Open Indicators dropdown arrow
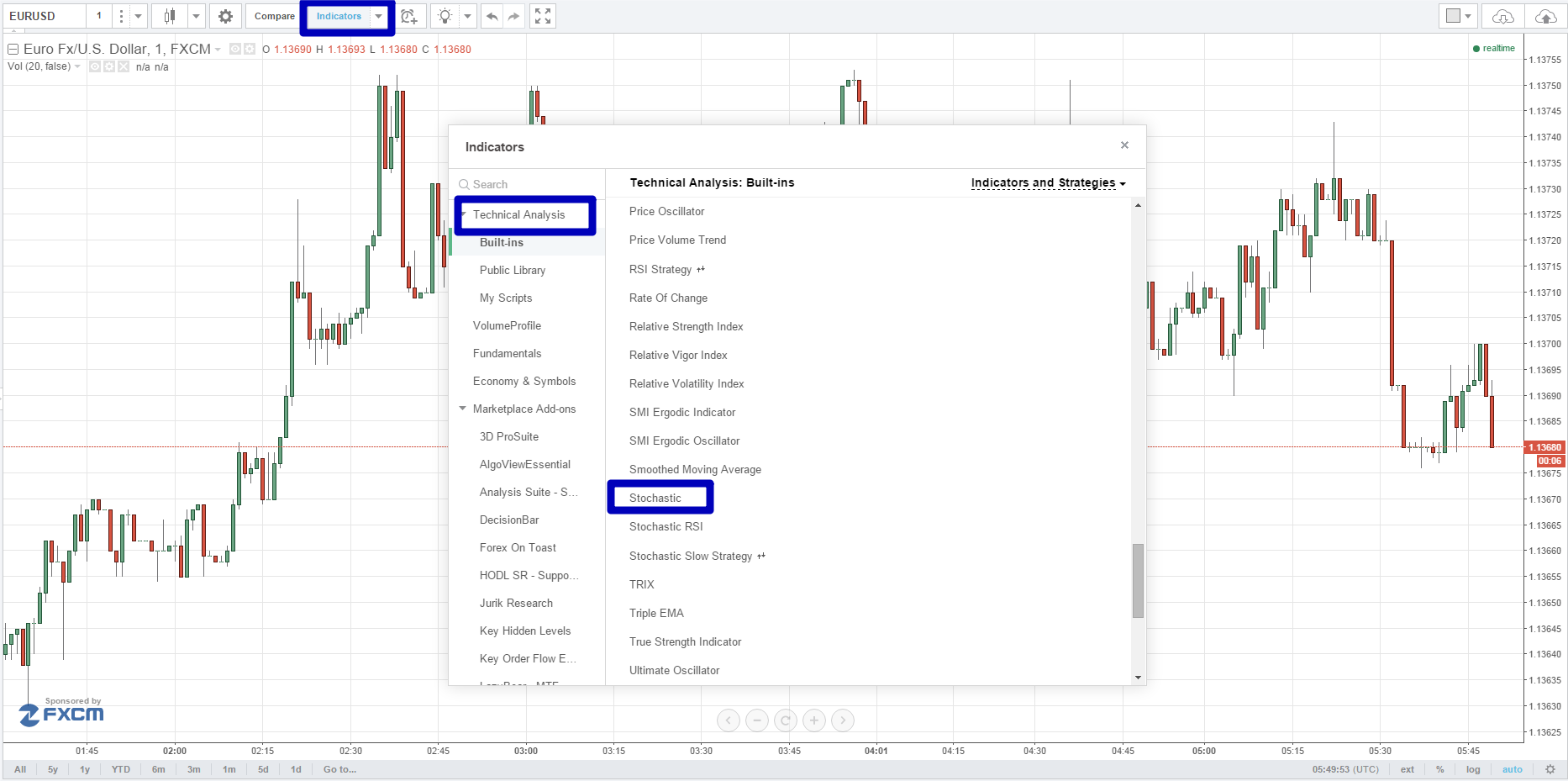This screenshot has width=1568, height=781. click(379, 16)
